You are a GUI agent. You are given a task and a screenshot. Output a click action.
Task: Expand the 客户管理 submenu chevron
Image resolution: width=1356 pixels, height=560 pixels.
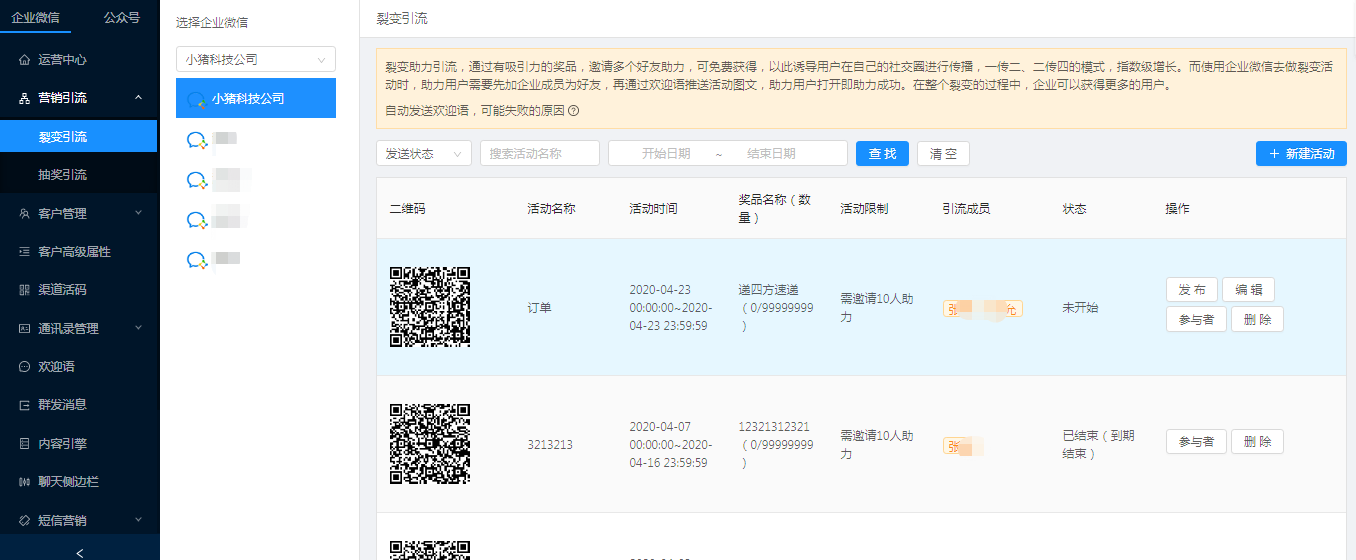[x=138, y=213]
